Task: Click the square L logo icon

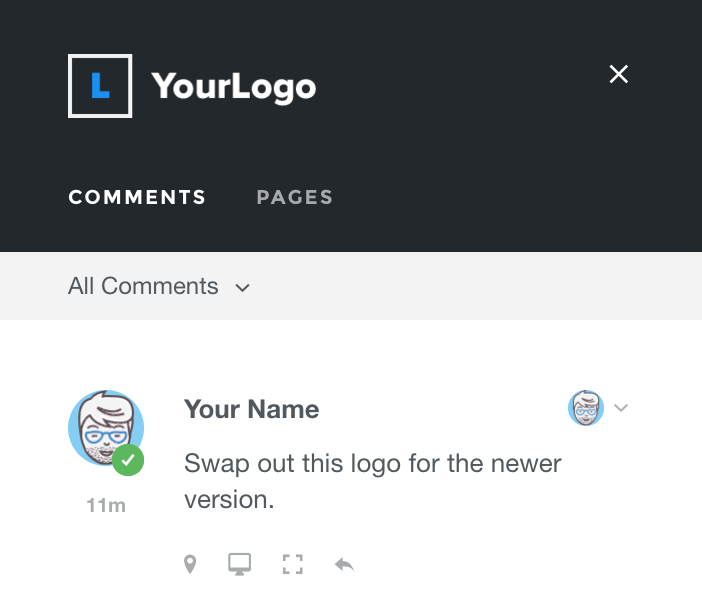Action: (x=100, y=86)
